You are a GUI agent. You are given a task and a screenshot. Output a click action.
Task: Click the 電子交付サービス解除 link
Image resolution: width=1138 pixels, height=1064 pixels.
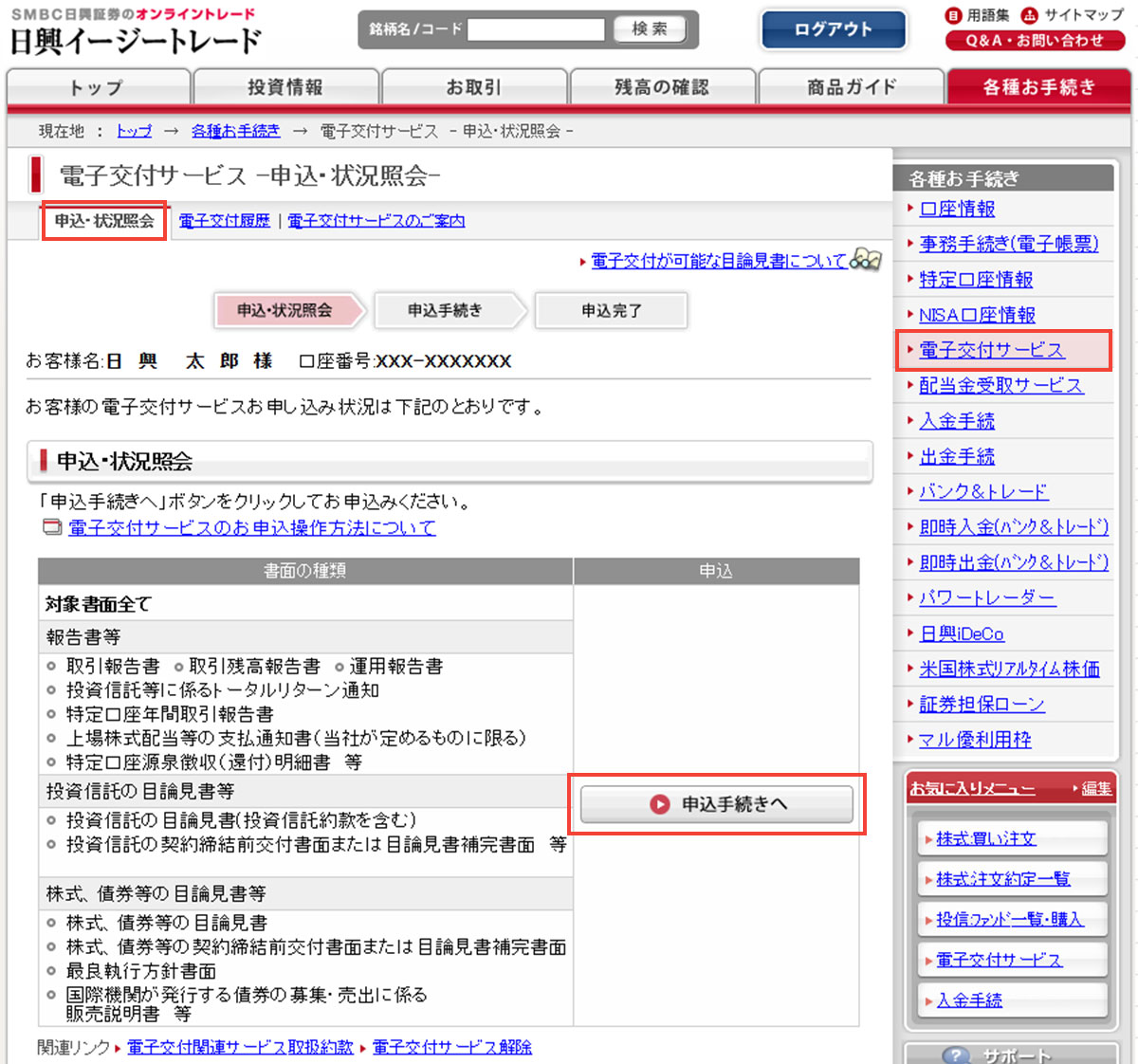(451, 1047)
